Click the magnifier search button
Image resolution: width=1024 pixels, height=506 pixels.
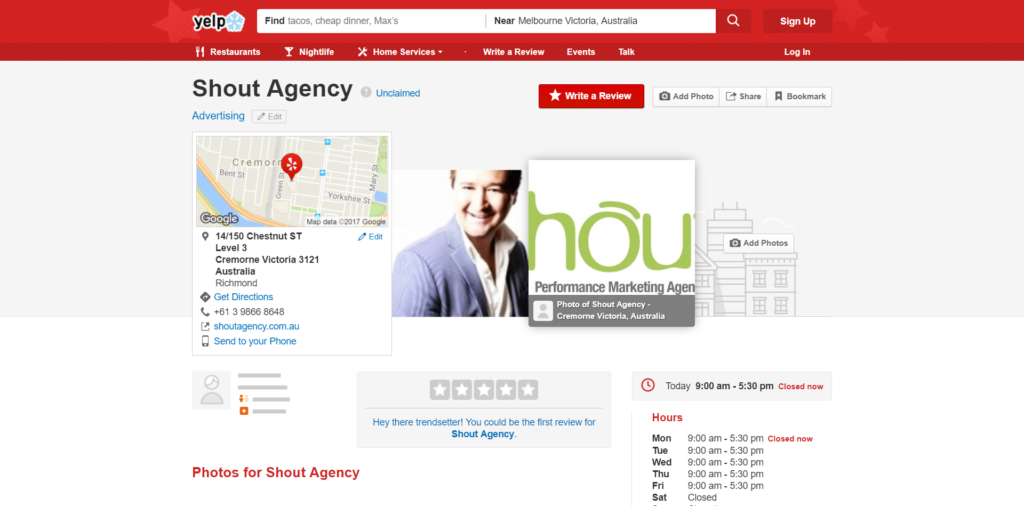733,21
